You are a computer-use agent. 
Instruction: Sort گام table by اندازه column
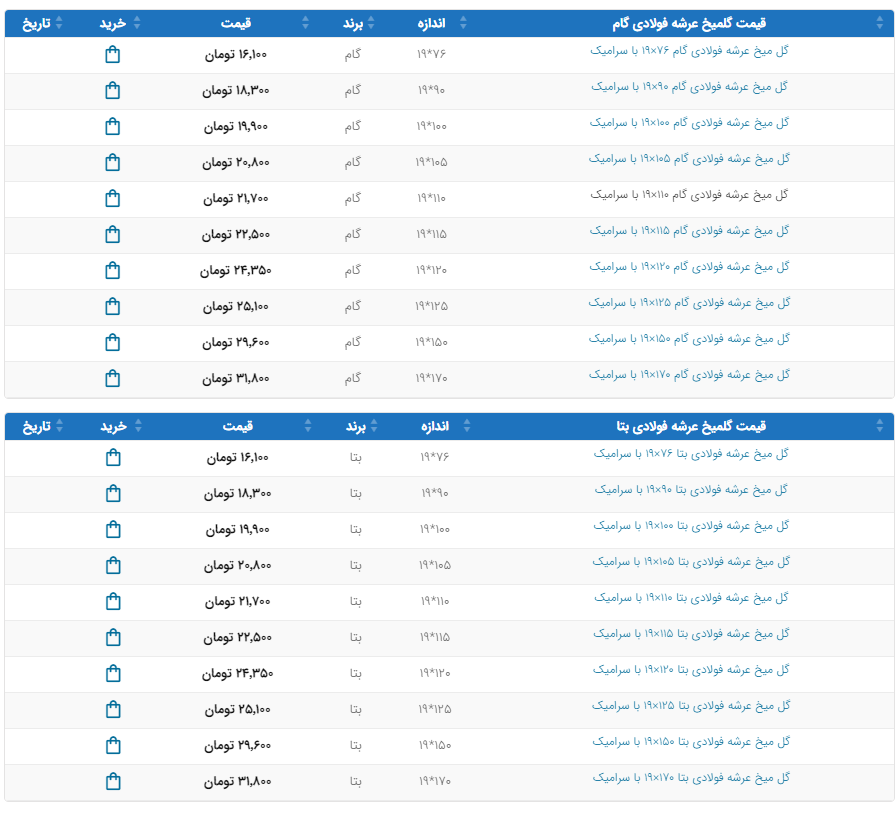[432, 23]
